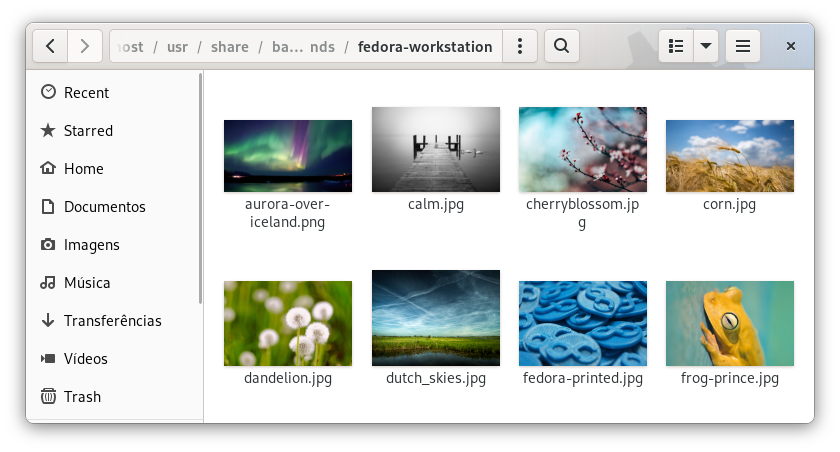
Task: Click the Transferências download arrow icon
Action: point(48,320)
